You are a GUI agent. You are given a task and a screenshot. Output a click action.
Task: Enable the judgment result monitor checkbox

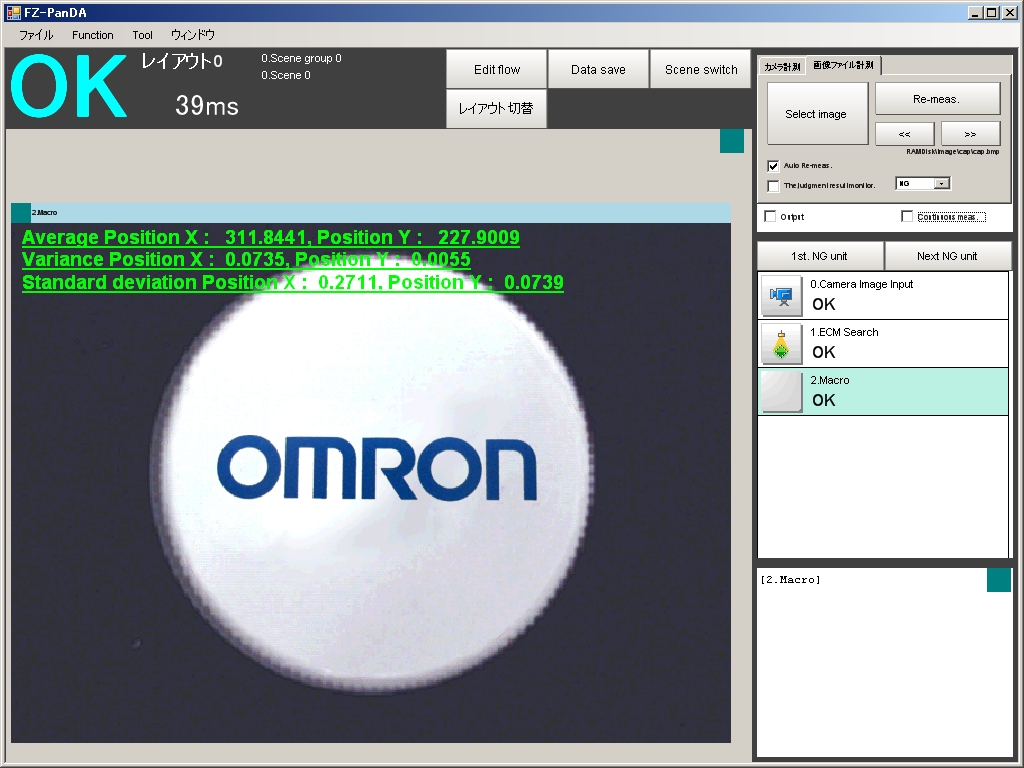click(773, 186)
